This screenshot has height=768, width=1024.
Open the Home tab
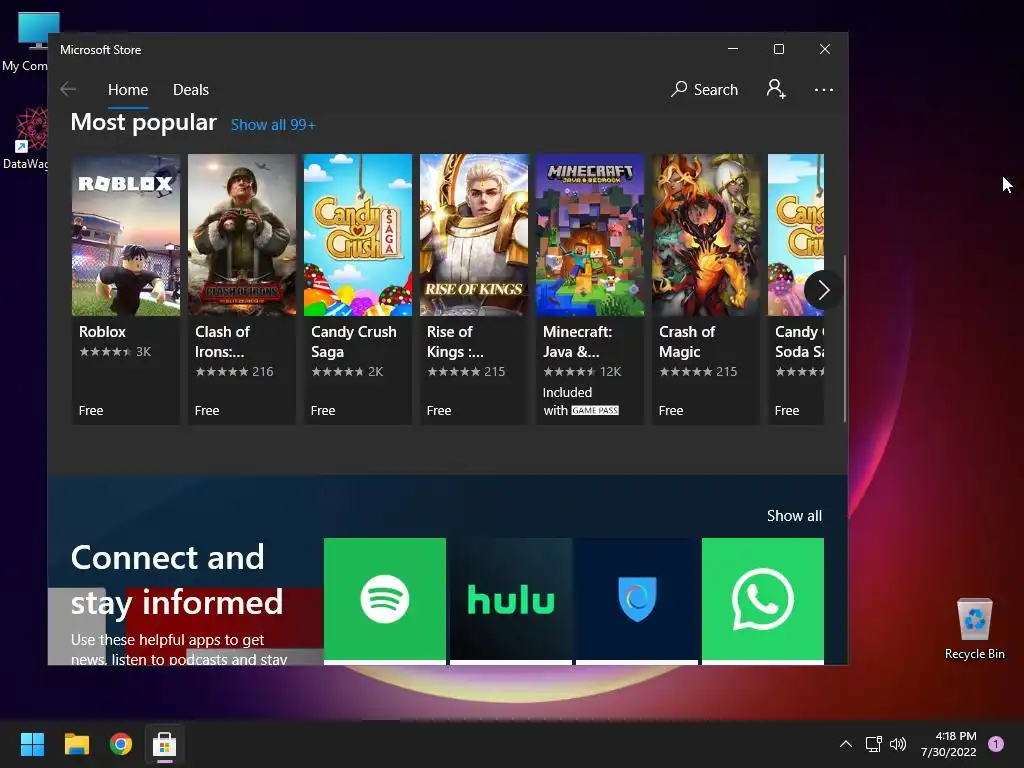click(x=128, y=89)
